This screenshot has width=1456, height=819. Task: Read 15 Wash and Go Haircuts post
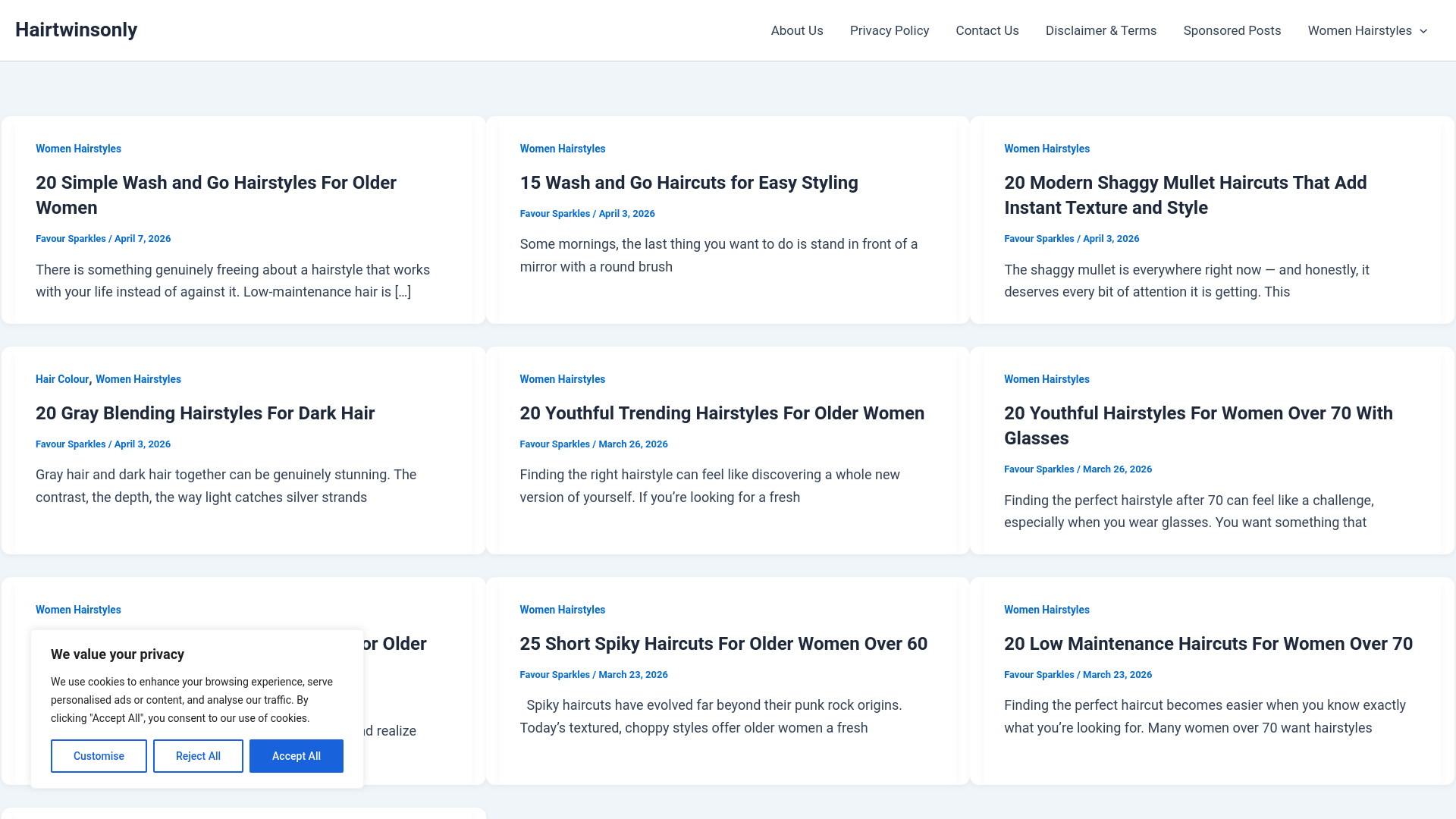(x=689, y=183)
